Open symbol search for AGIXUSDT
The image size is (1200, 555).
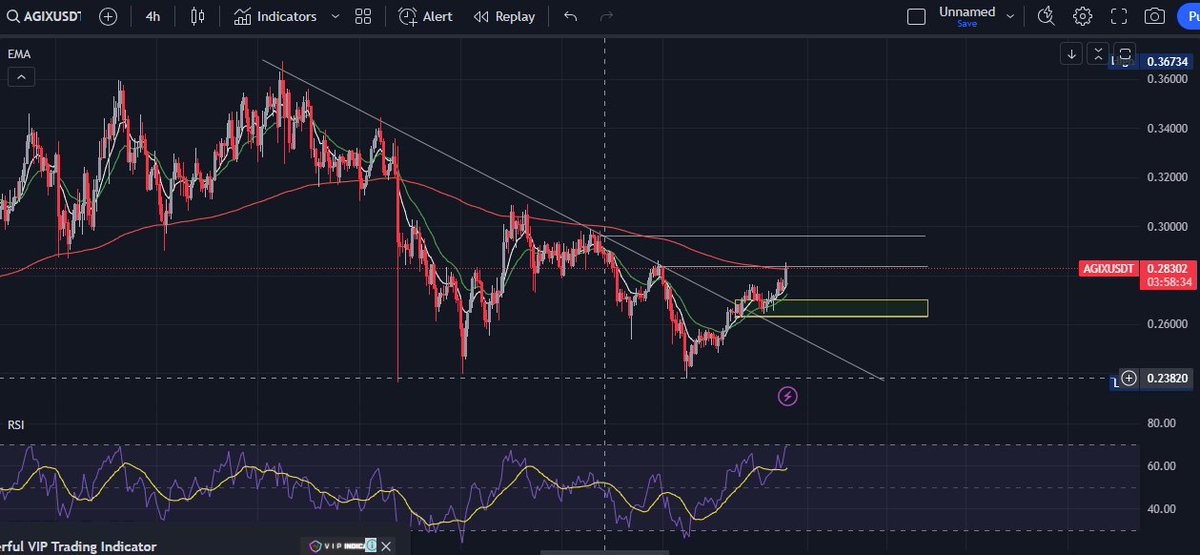click(44, 17)
